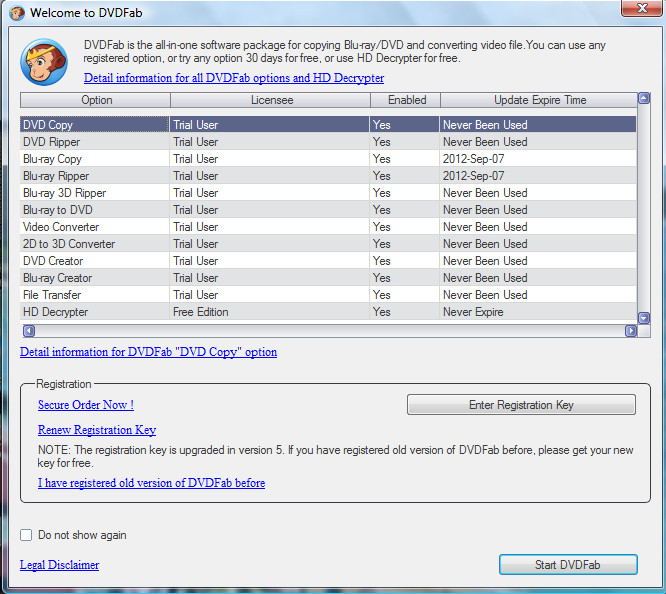
Task: Click the Enter Registration Key button
Action: (521, 404)
